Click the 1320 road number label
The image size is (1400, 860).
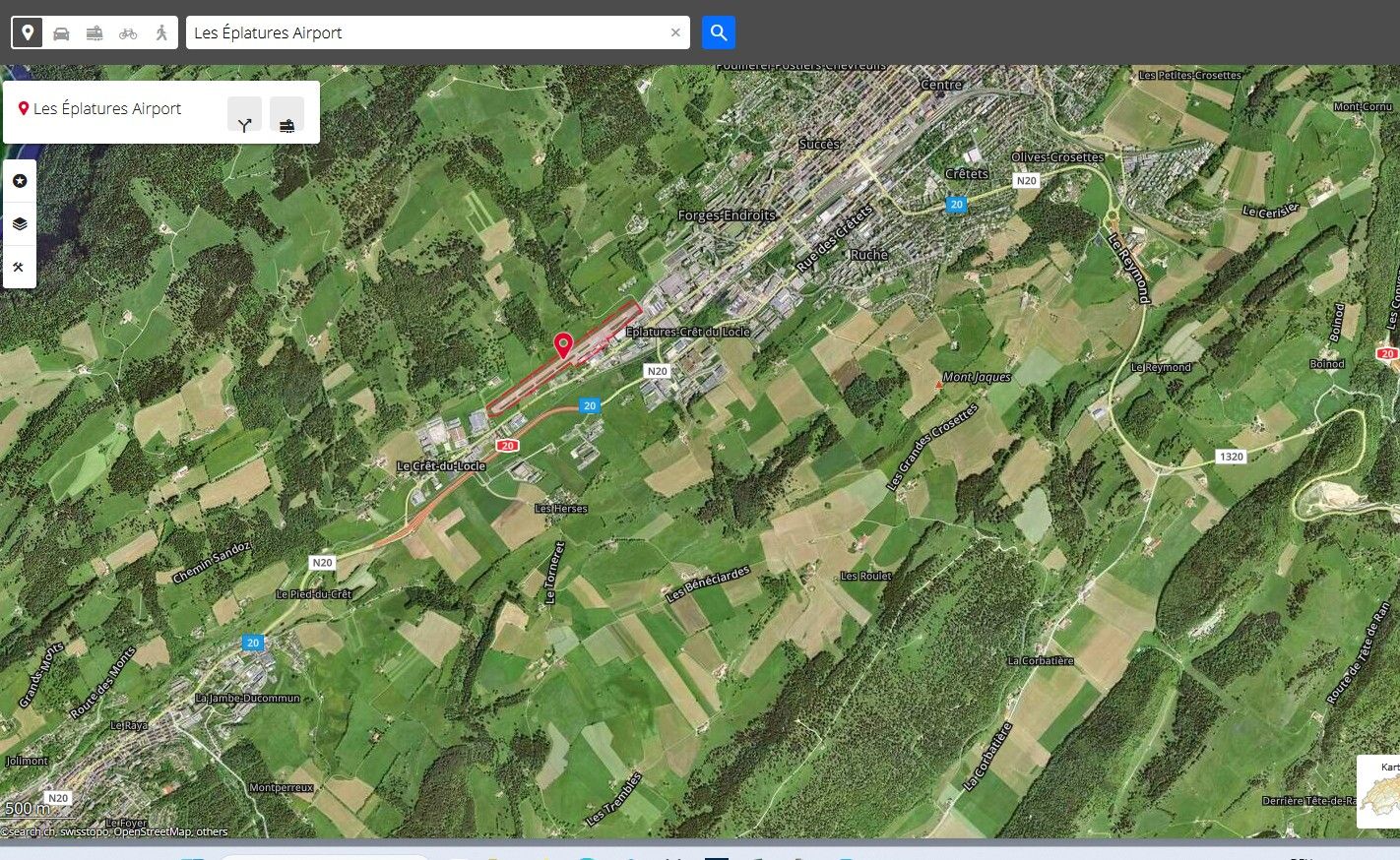(x=1232, y=457)
